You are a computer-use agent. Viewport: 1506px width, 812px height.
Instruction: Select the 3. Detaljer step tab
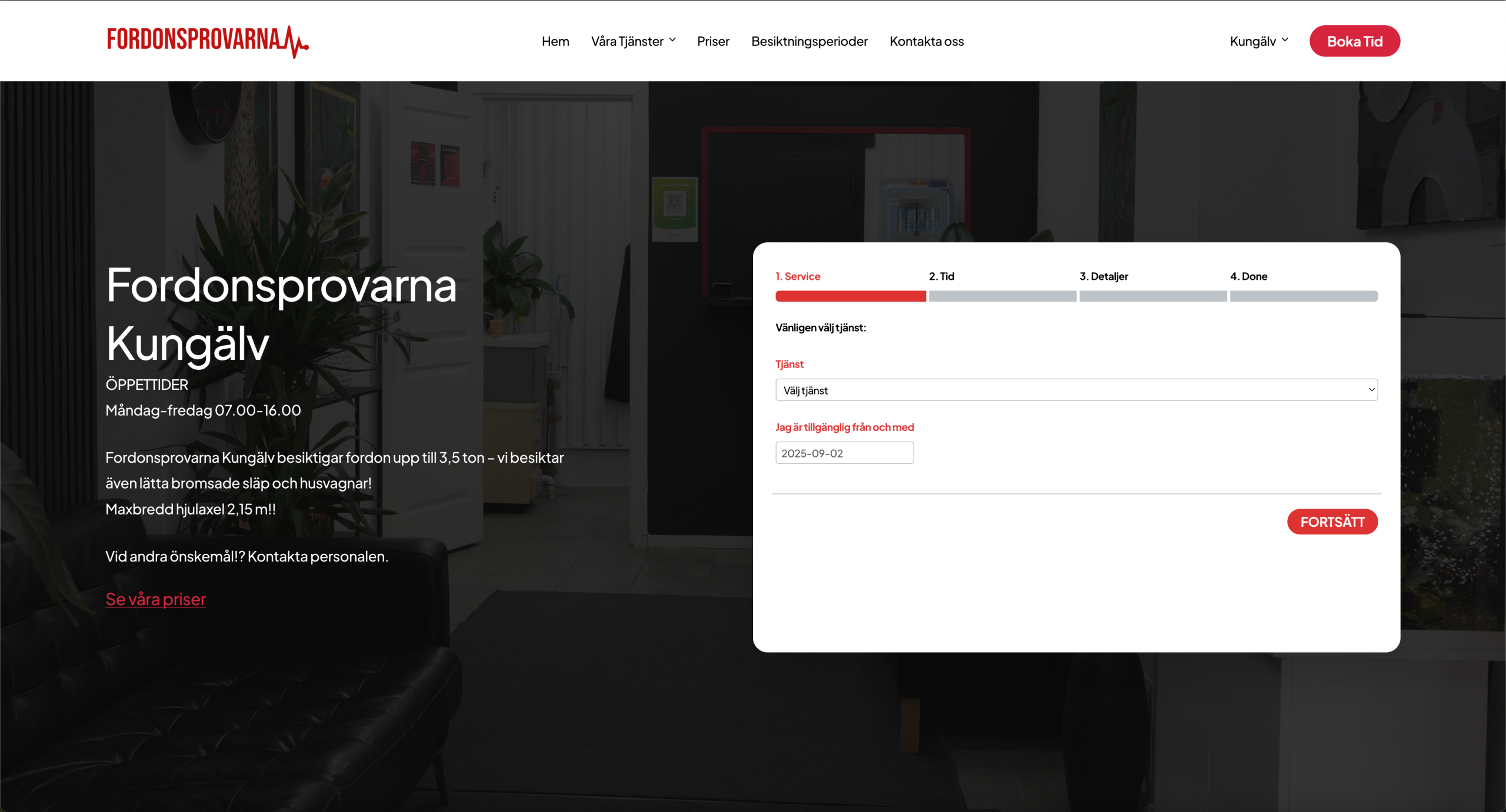(x=1103, y=276)
